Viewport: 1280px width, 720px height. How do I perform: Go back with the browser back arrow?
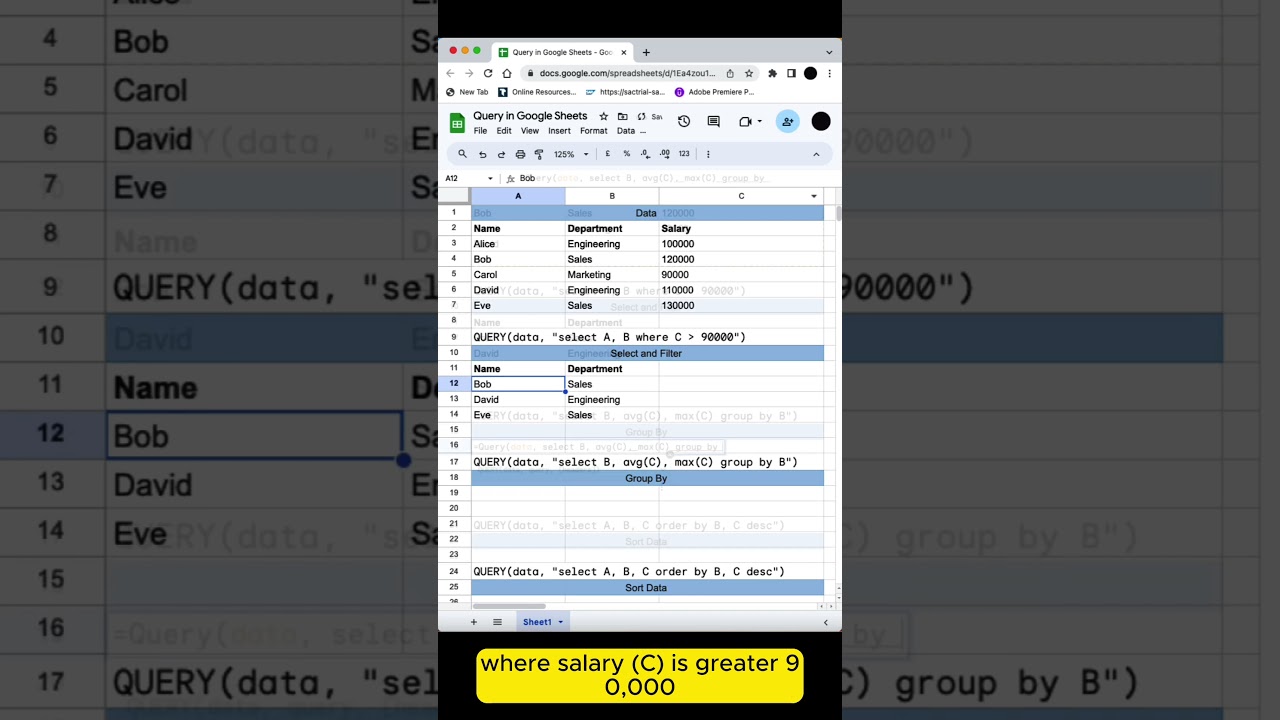click(x=450, y=73)
